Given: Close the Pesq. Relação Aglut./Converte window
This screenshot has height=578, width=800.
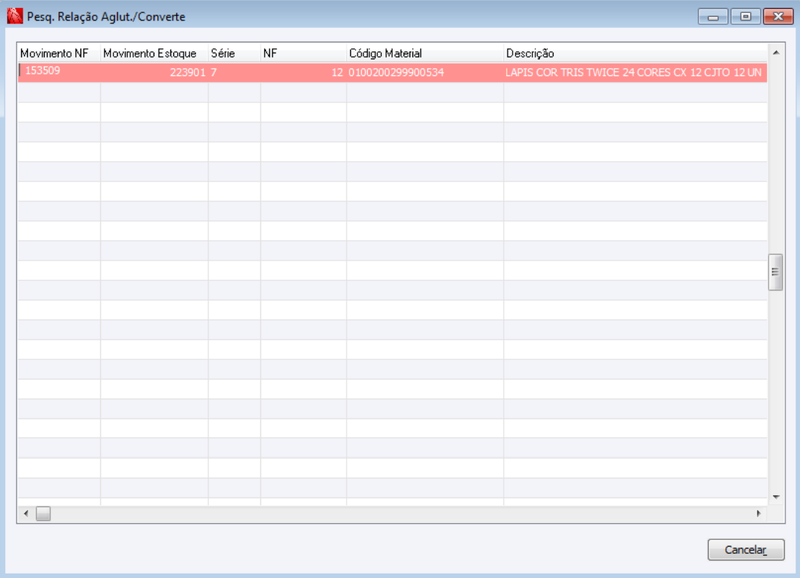Looking at the screenshot, I should point(778,16).
